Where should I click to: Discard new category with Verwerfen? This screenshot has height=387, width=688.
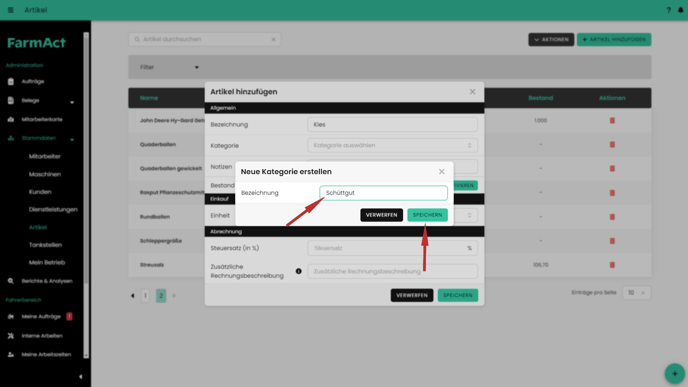381,215
